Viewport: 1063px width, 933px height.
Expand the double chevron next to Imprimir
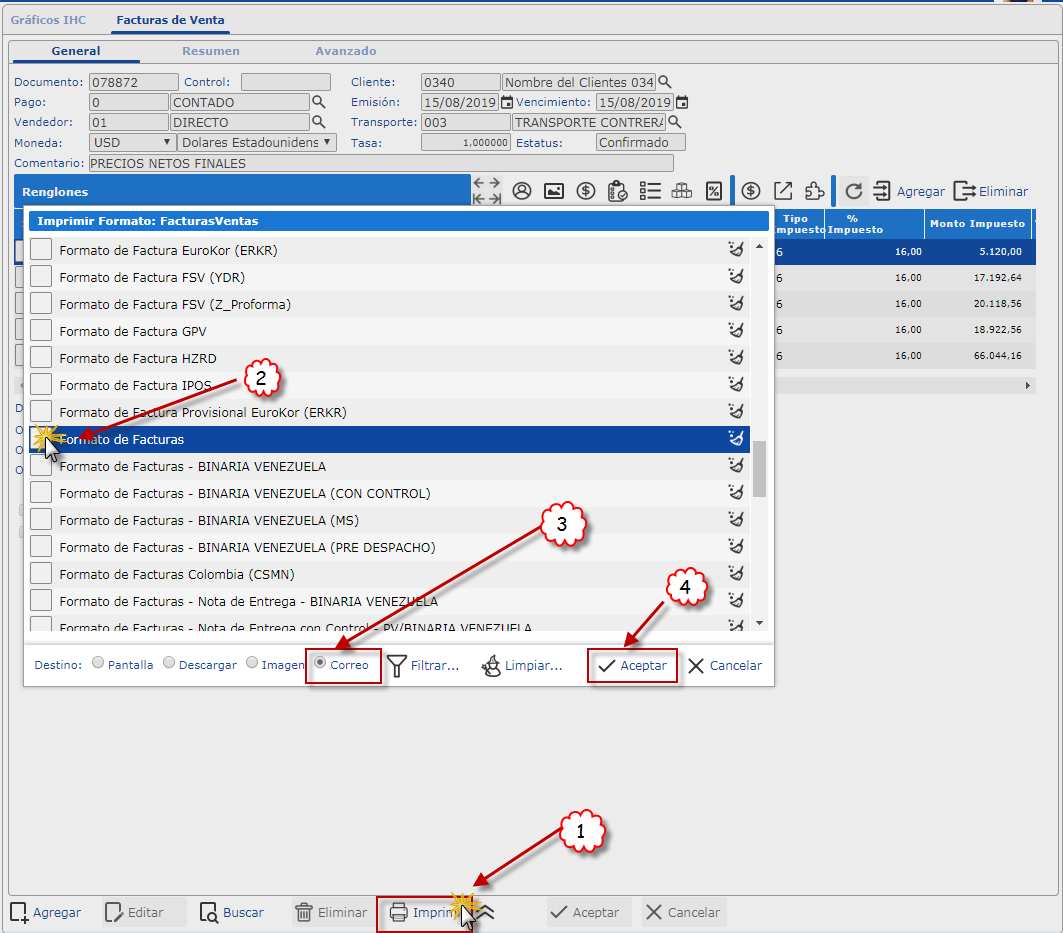(487, 912)
